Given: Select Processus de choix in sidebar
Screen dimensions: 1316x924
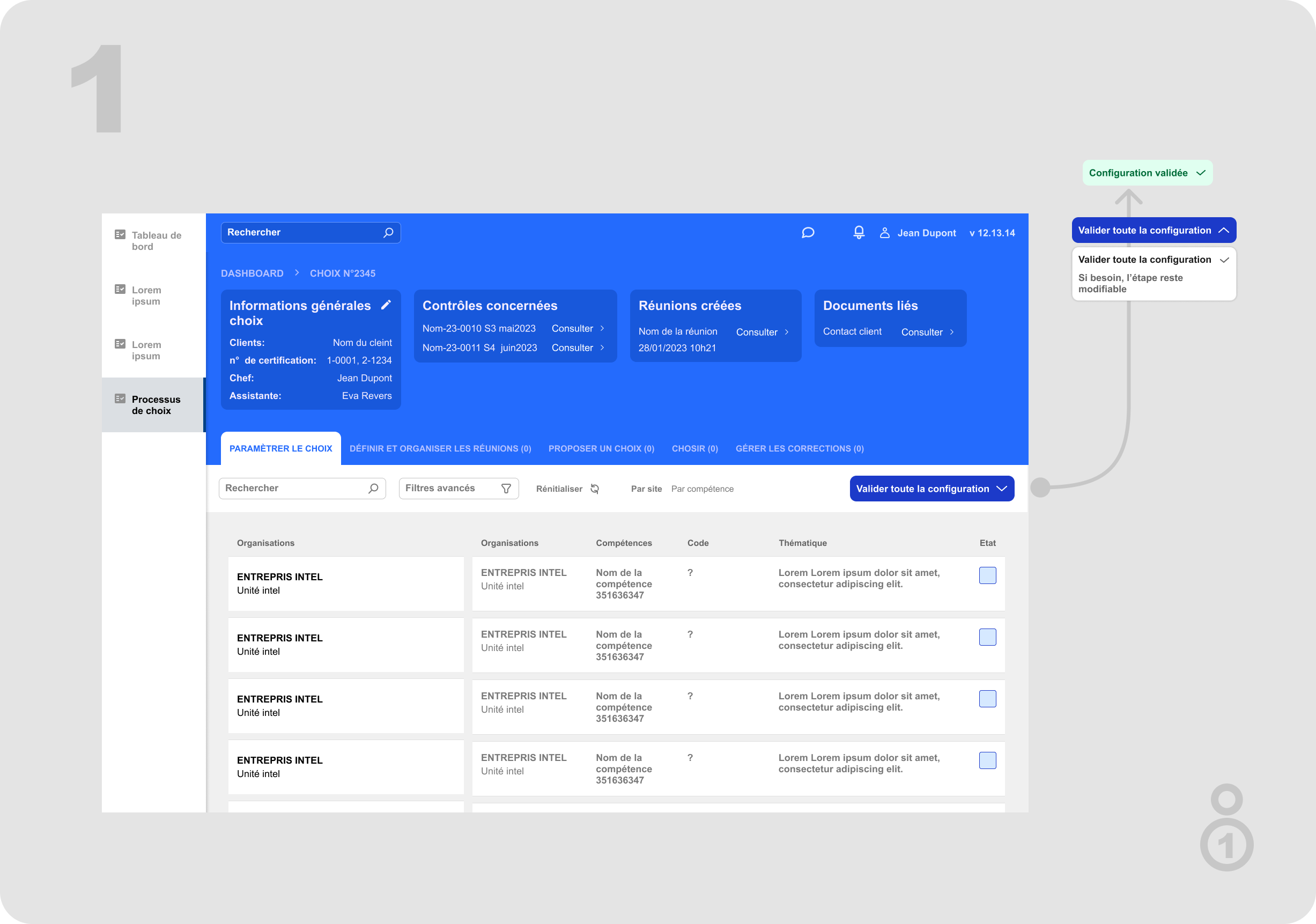Looking at the screenshot, I should [x=153, y=405].
